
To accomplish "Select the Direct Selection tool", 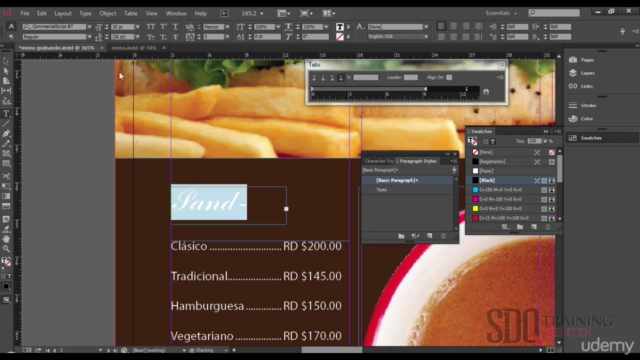I will click(6, 71).
